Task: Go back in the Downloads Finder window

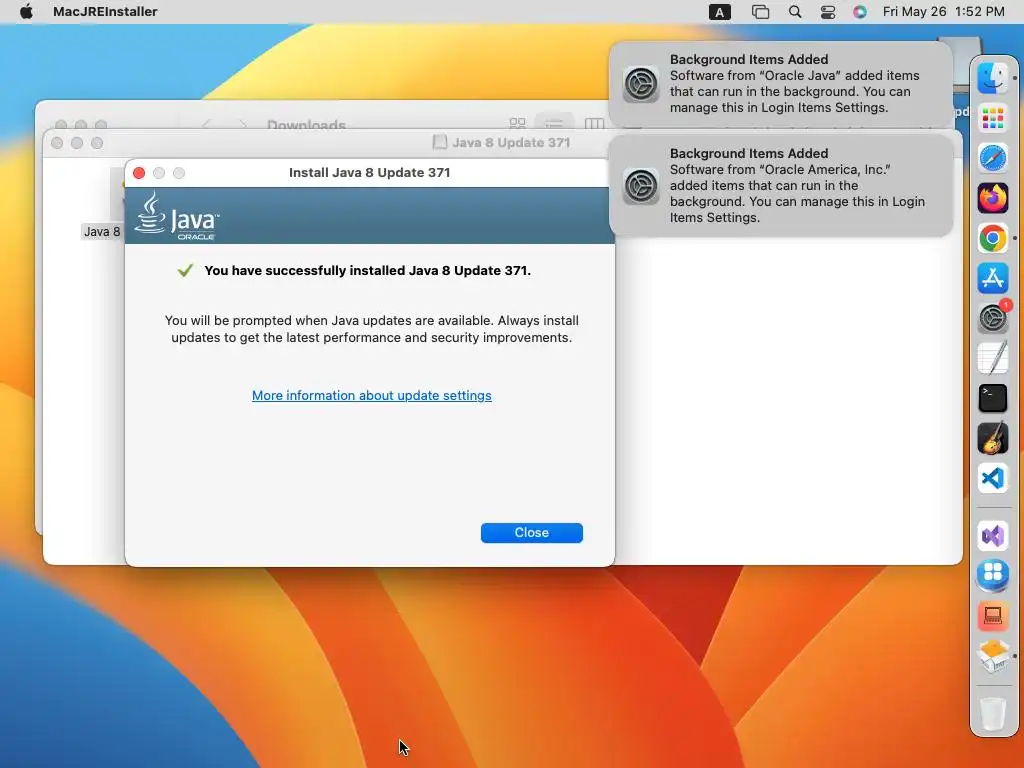Action: coord(207,124)
